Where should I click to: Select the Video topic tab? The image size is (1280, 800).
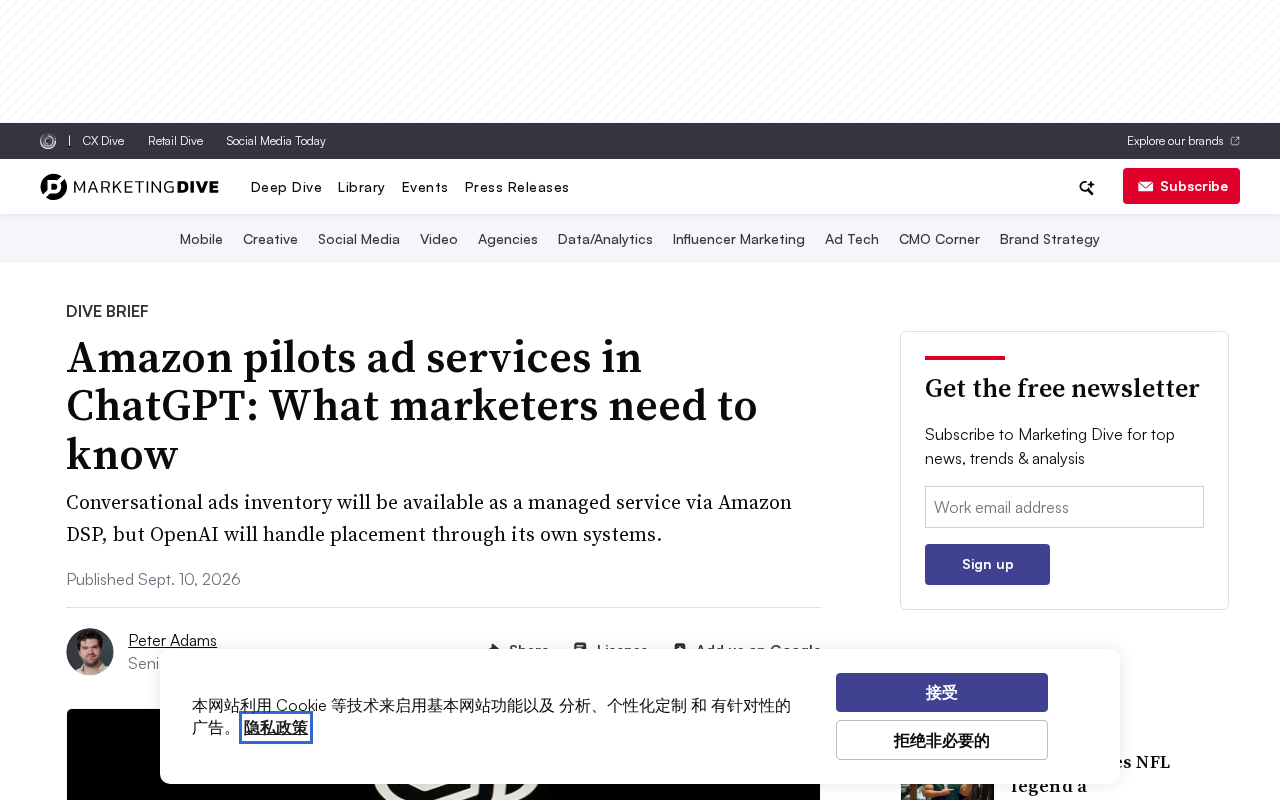point(439,239)
